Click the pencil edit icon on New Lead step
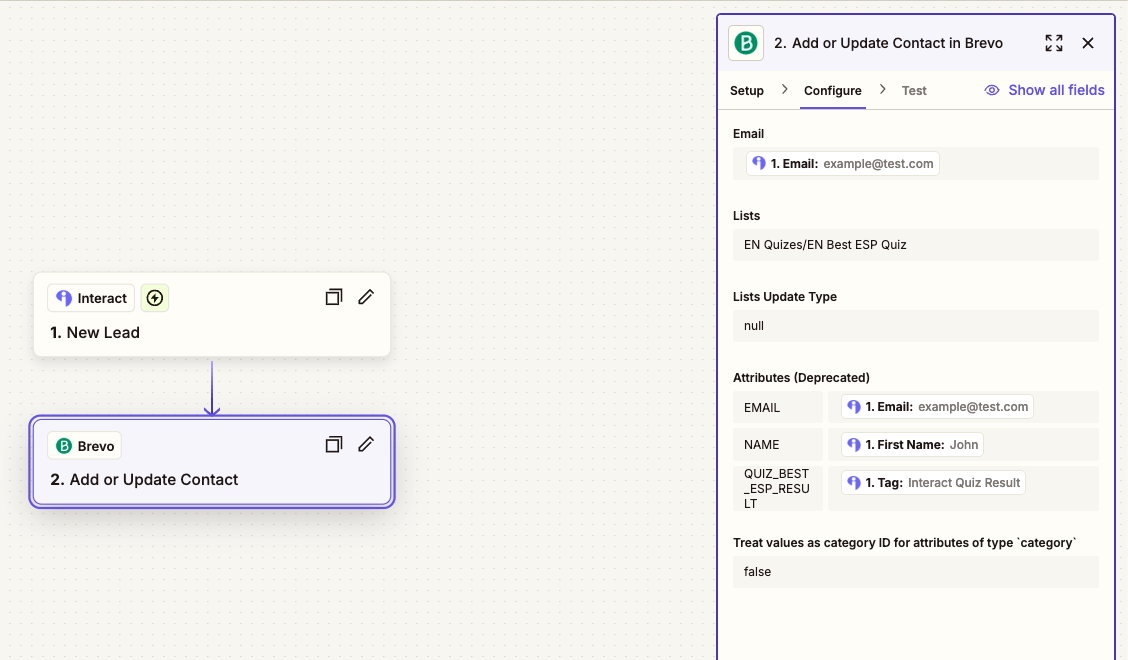The image size is (1128, 660). (365, 297)
